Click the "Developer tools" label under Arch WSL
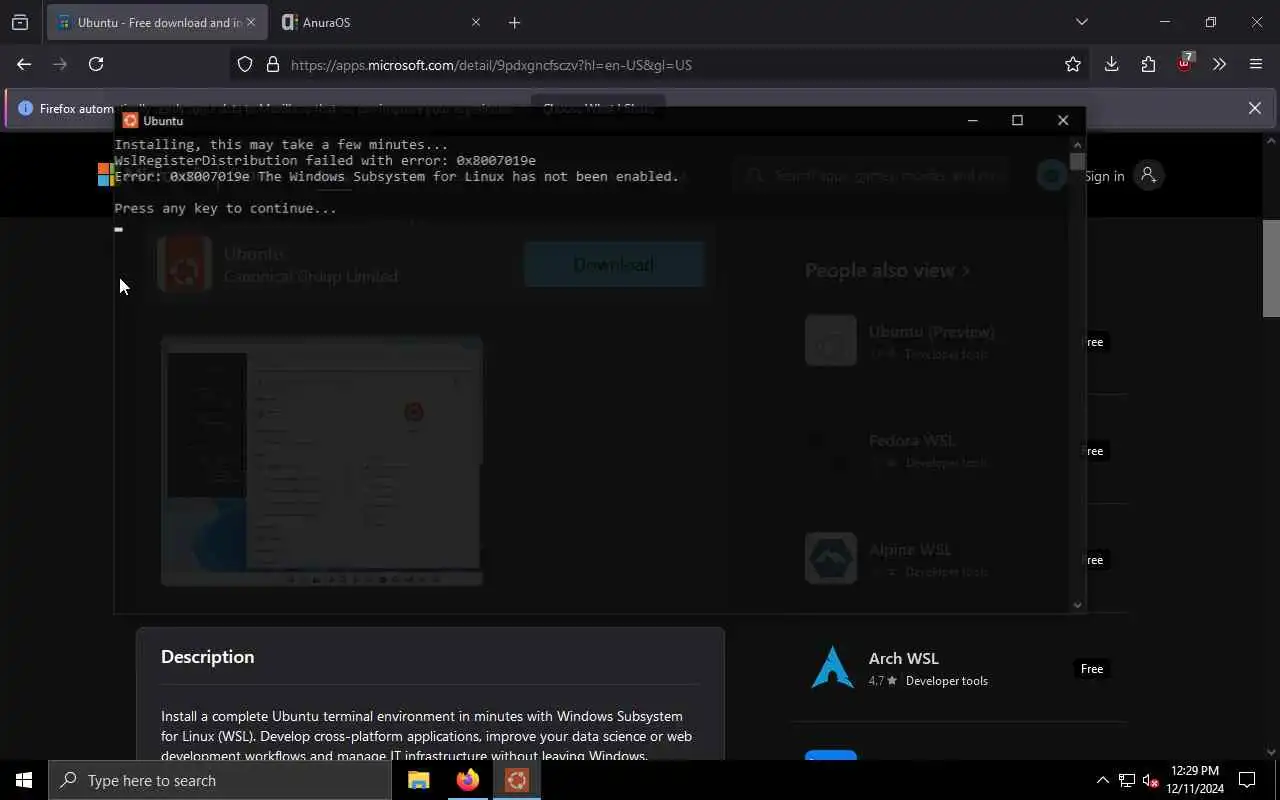The image size is (1280, 800). tap(946, 681)
